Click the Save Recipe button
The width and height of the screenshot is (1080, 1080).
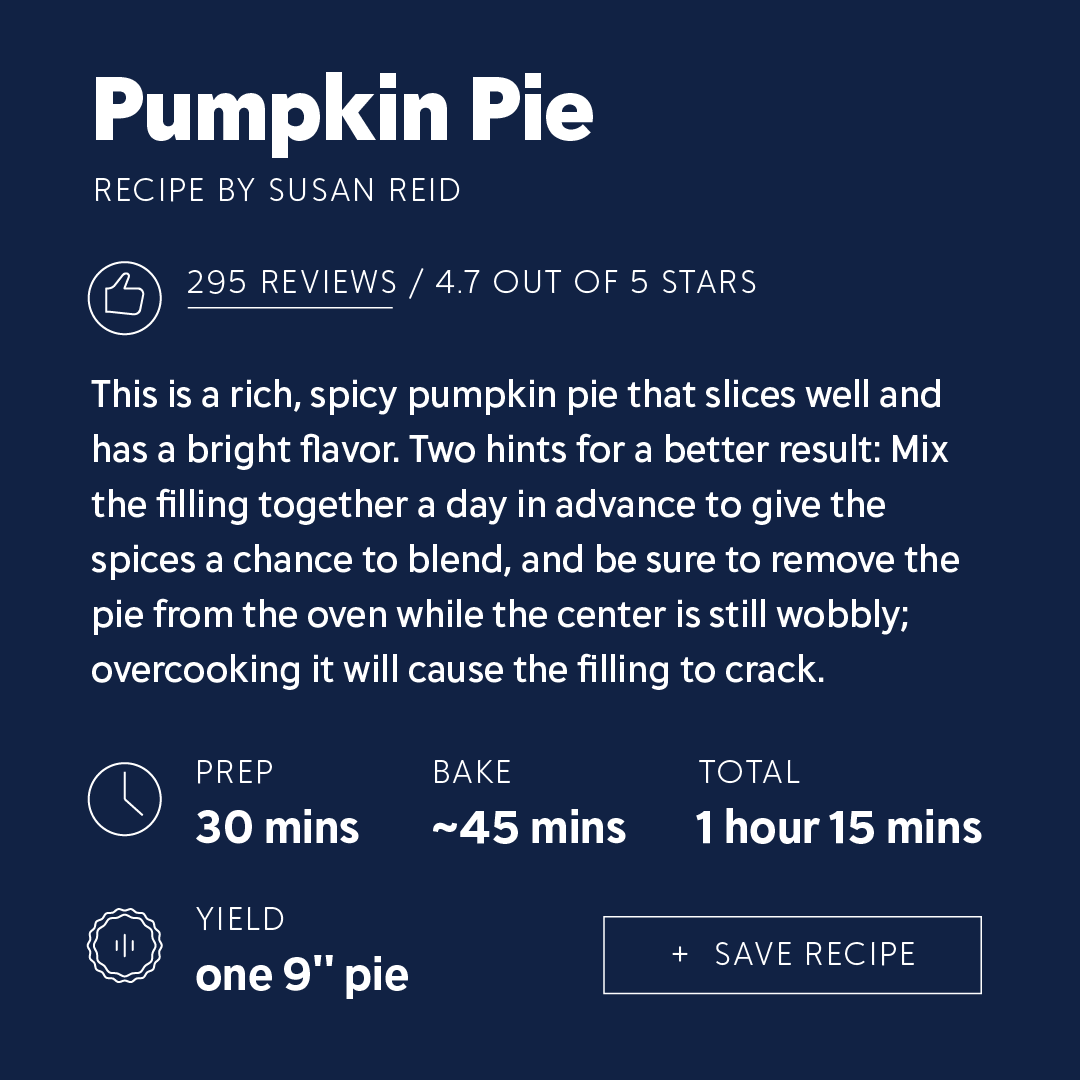[x=792, y=955]
